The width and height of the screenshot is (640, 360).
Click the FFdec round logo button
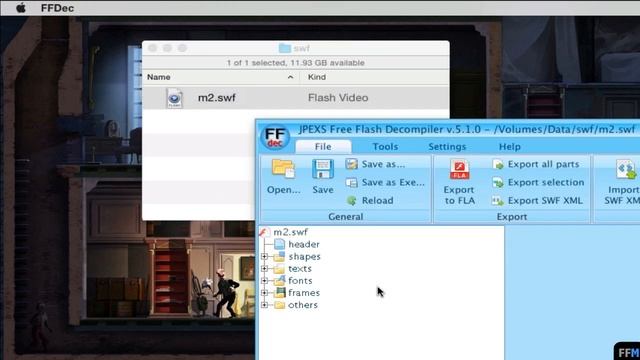[275, 137]
